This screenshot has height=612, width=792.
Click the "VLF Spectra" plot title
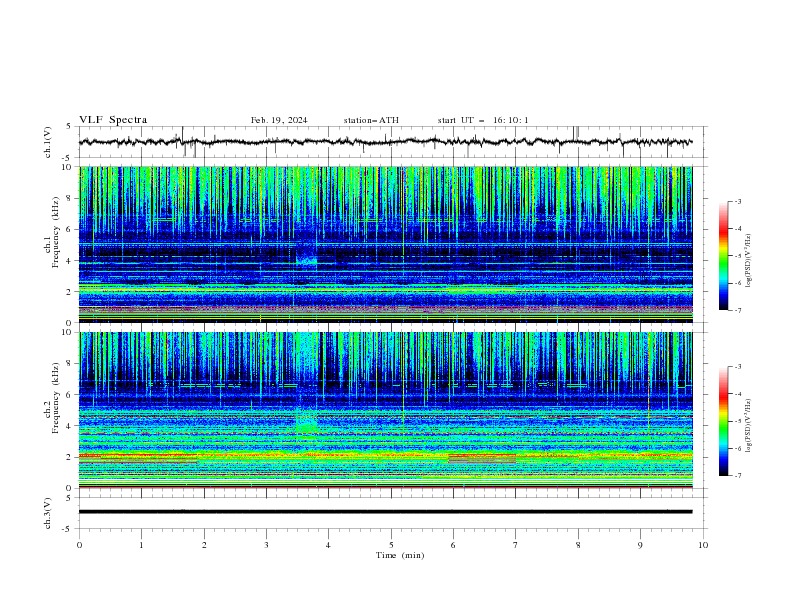113,120
